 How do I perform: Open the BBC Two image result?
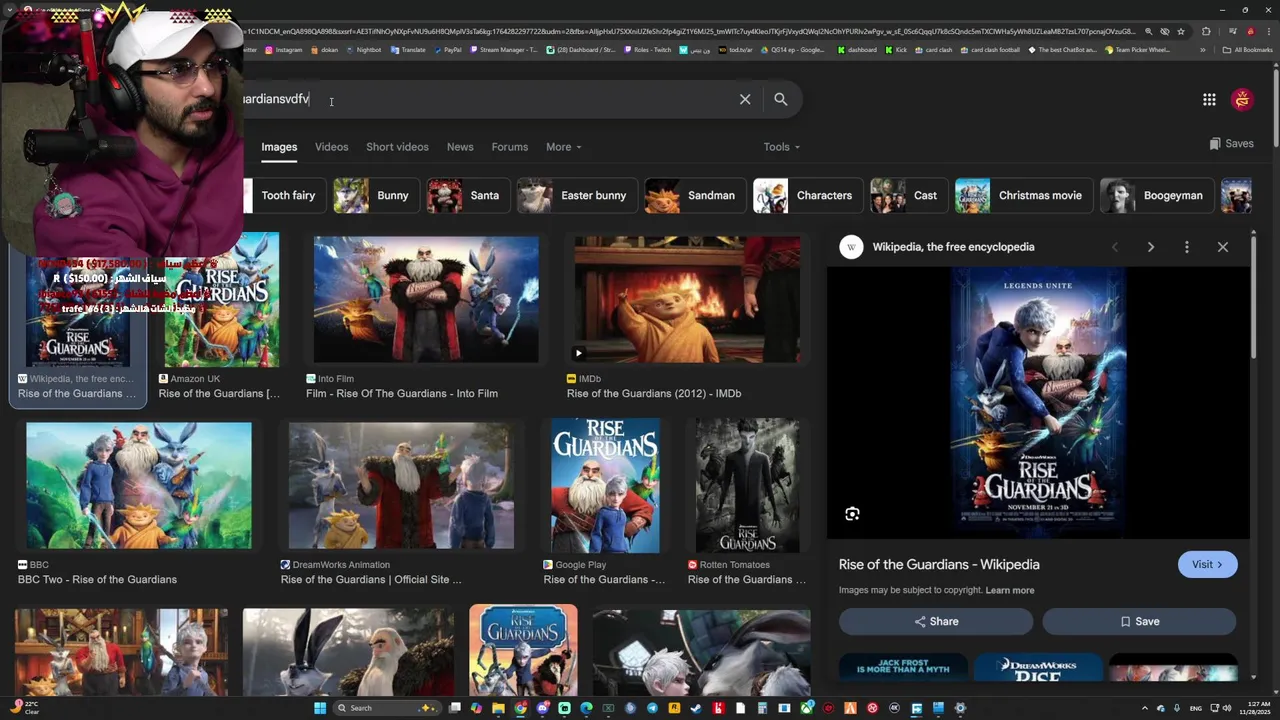(139, 485)
